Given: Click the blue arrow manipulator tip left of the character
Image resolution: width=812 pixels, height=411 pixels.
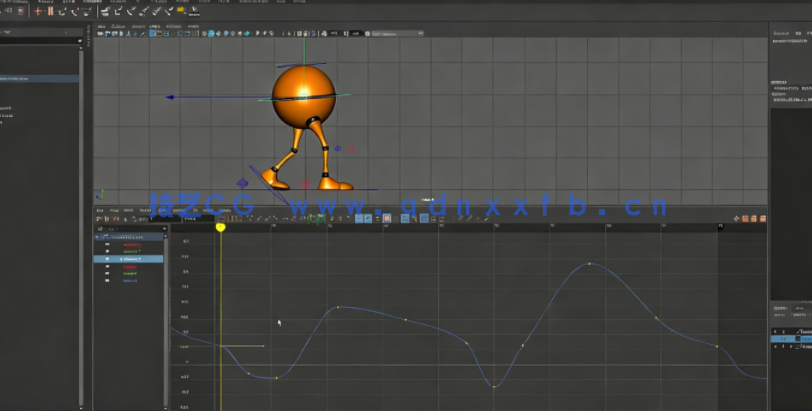Looking at the screenshot, I should tap(170, 97).
